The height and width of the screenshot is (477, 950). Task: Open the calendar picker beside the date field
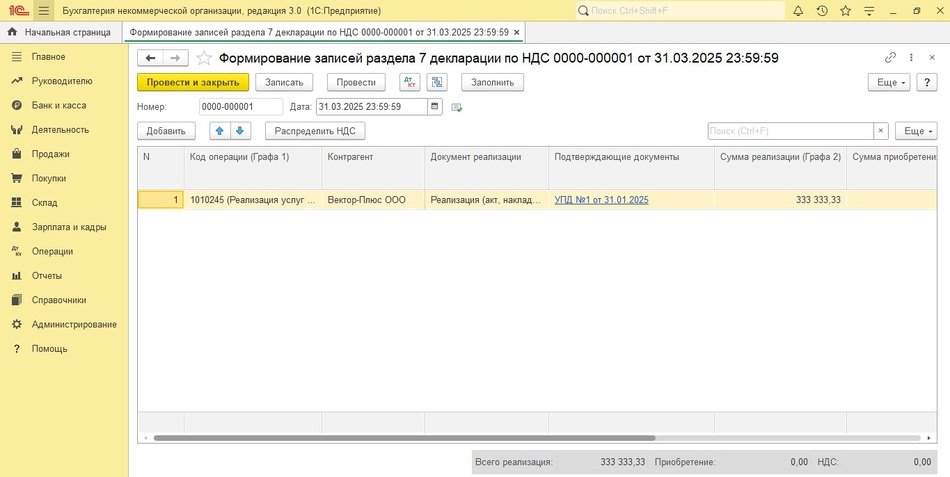click(x=434, y=106)
